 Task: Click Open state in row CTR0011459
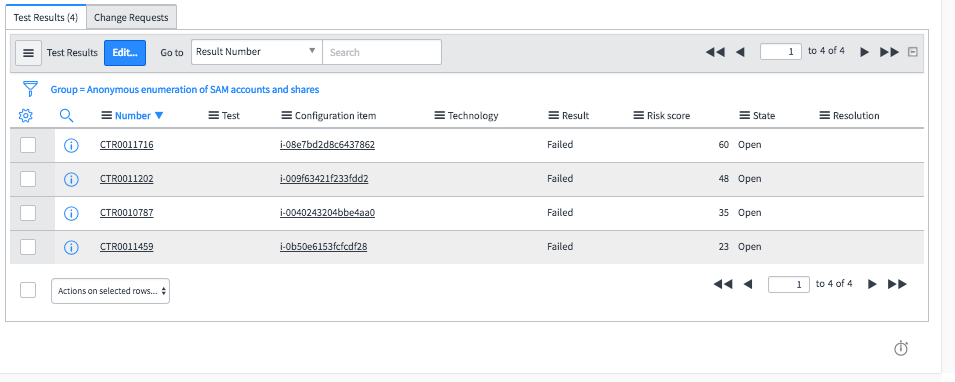coord(750,247)
